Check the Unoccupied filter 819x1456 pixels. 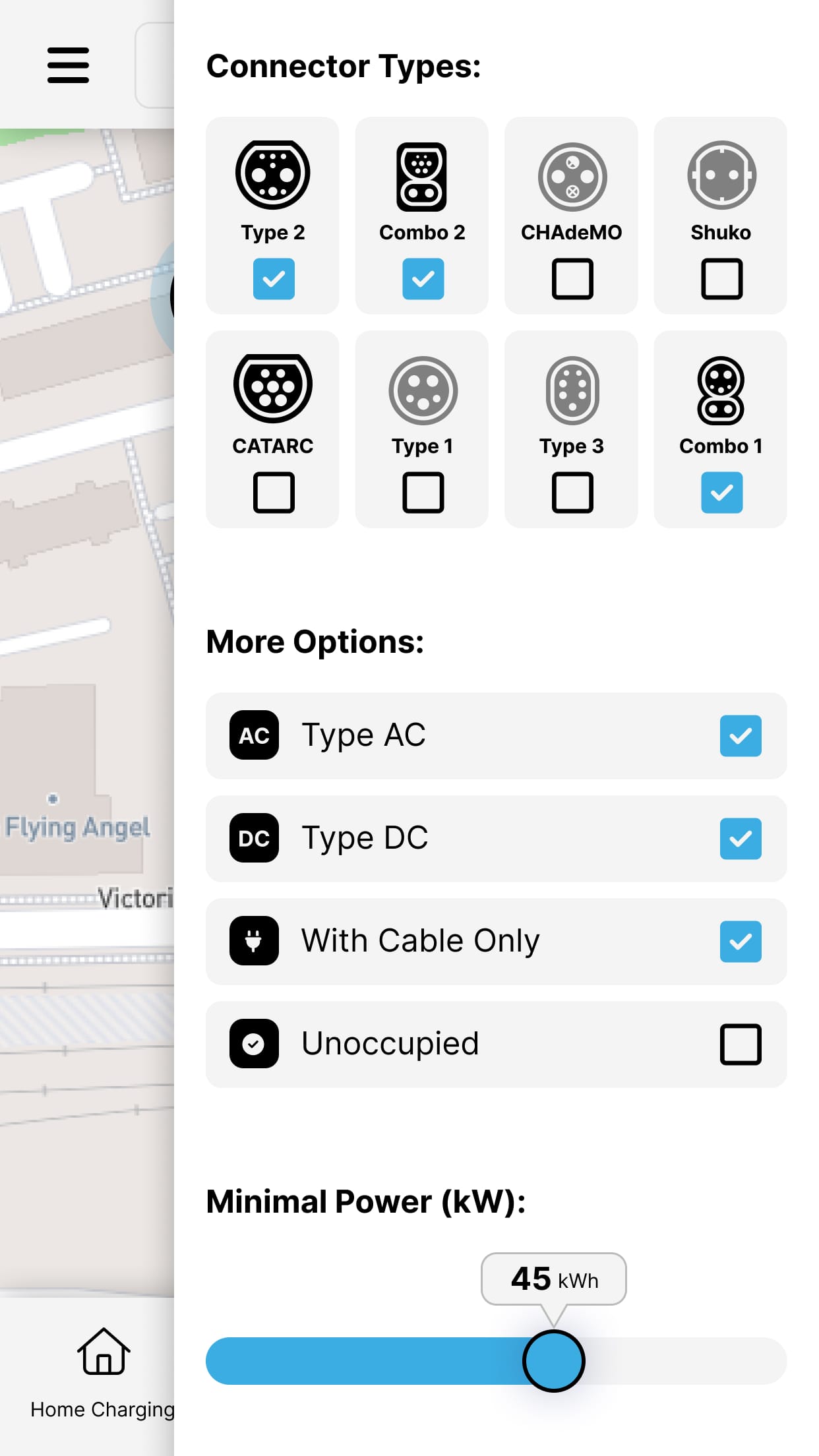click(740, 1044)
